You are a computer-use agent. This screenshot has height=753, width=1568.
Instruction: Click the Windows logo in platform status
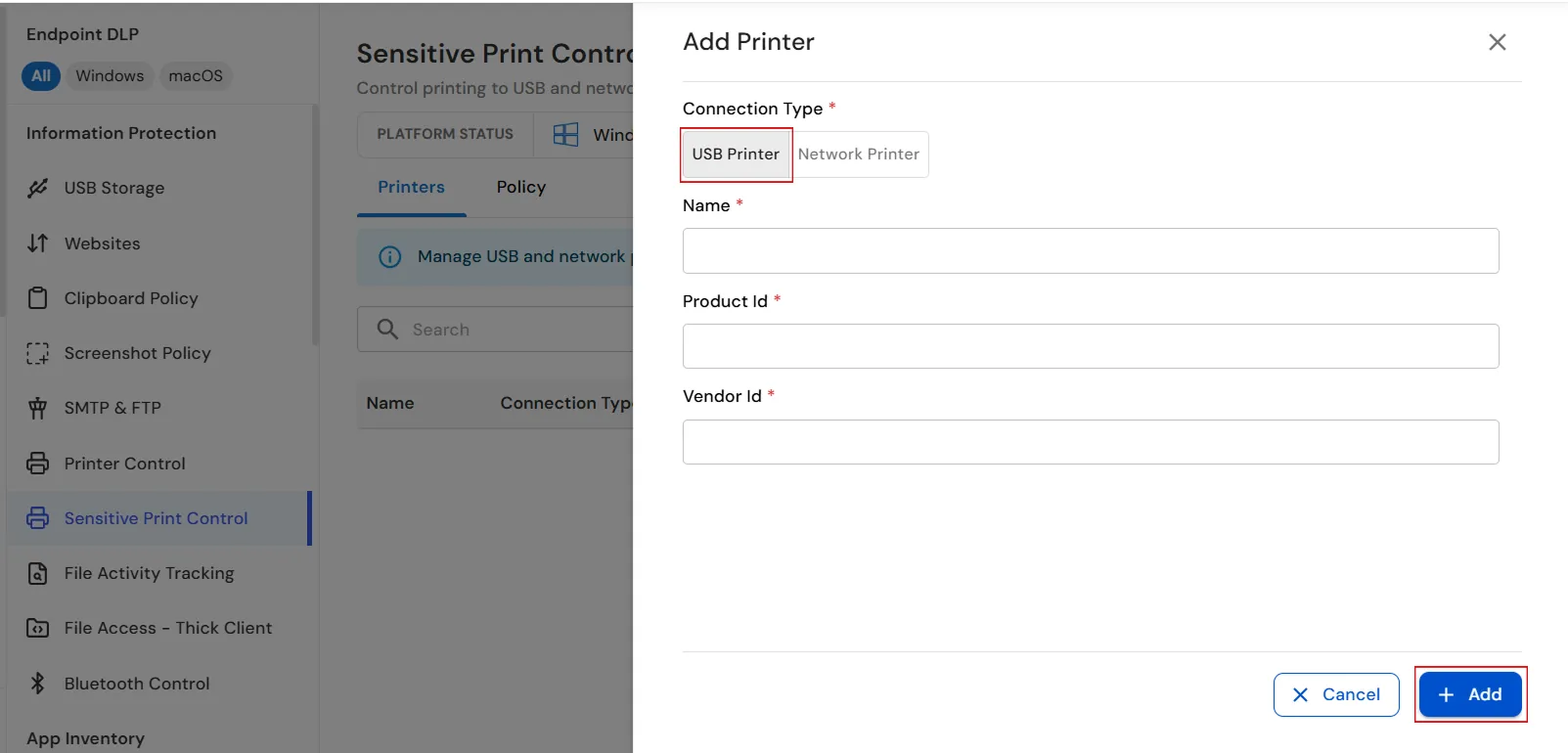pos(565,134)
